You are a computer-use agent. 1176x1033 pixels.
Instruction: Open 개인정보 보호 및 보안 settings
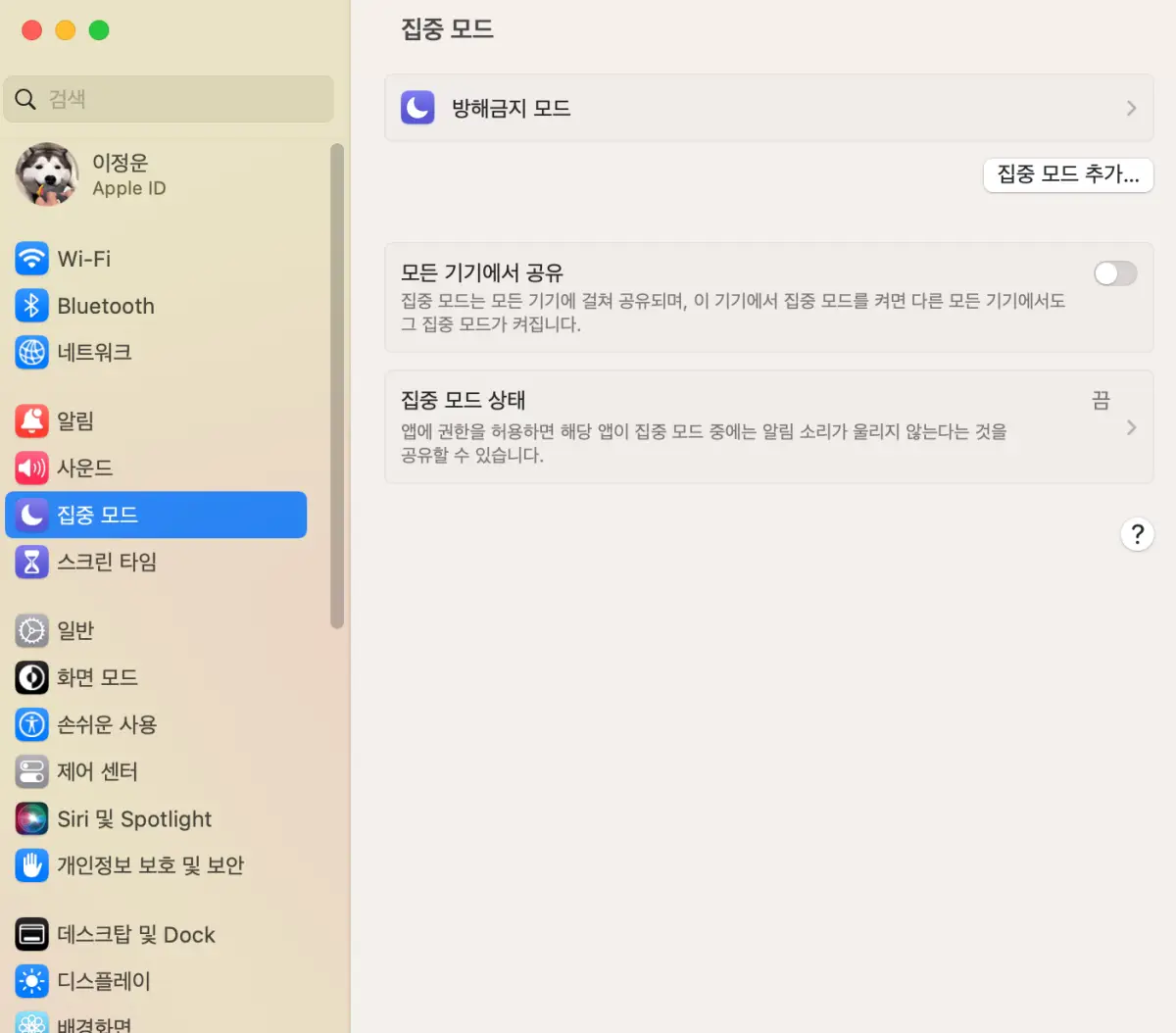pos(30,865)
